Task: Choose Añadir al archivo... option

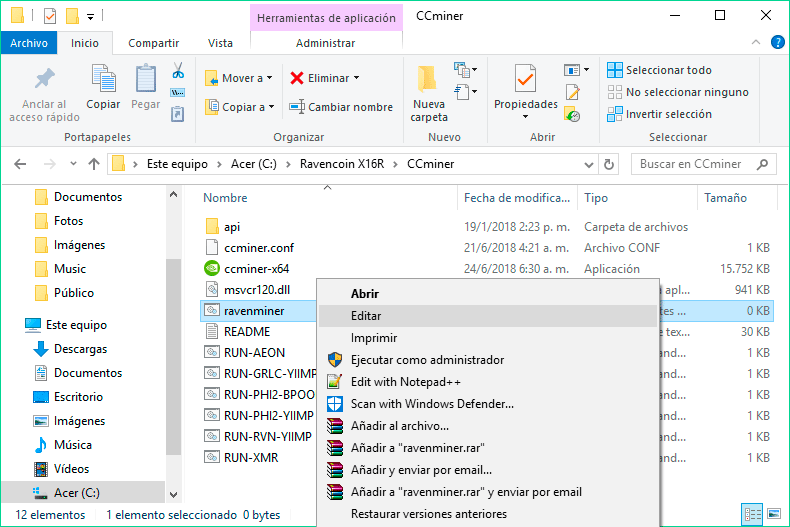Action: (x=488, y=426)
